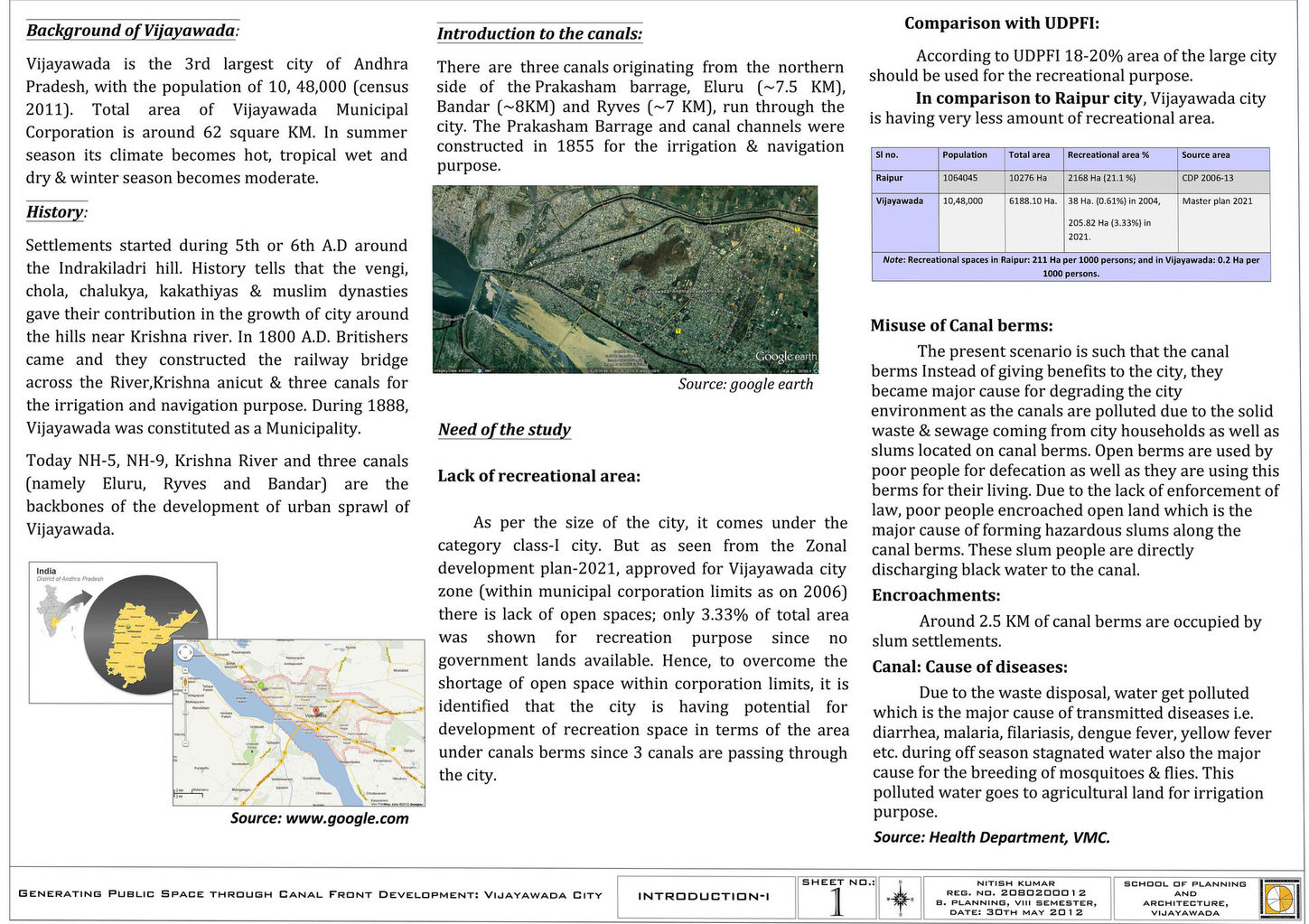Screen dimensions: 1309x924
Task: Click the 'History' heading
Action: tap(57, 211)
